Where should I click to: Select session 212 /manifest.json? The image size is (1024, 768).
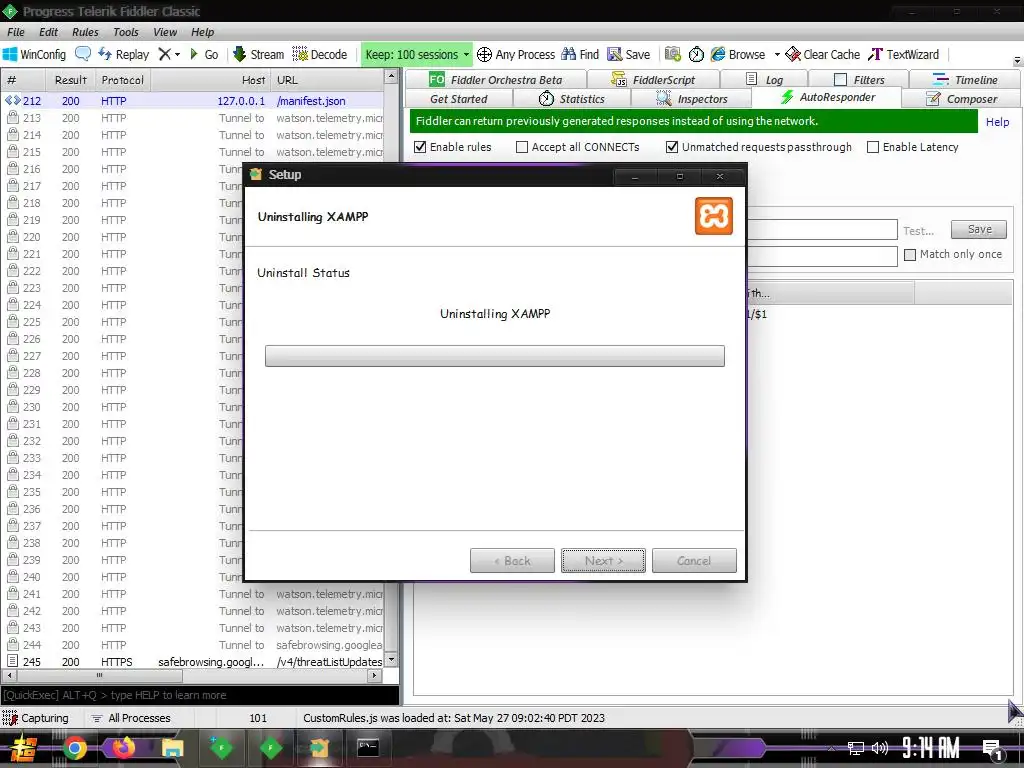(193, 101)
